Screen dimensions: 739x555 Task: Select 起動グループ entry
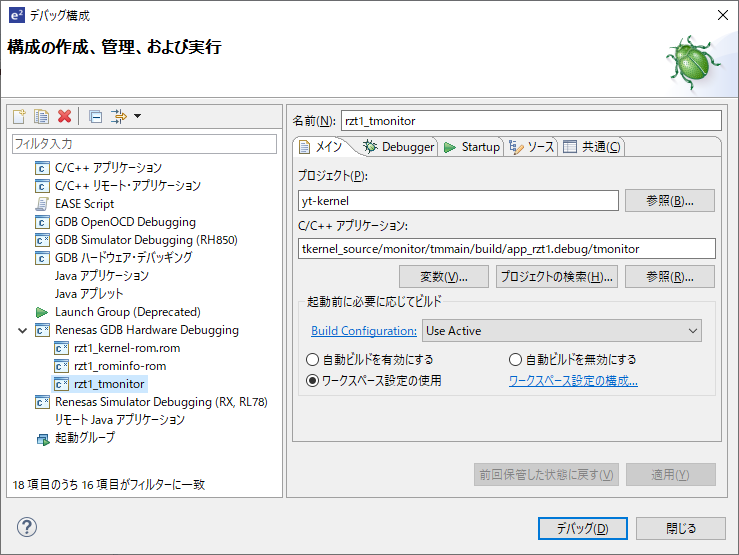(x=85, y=438)
